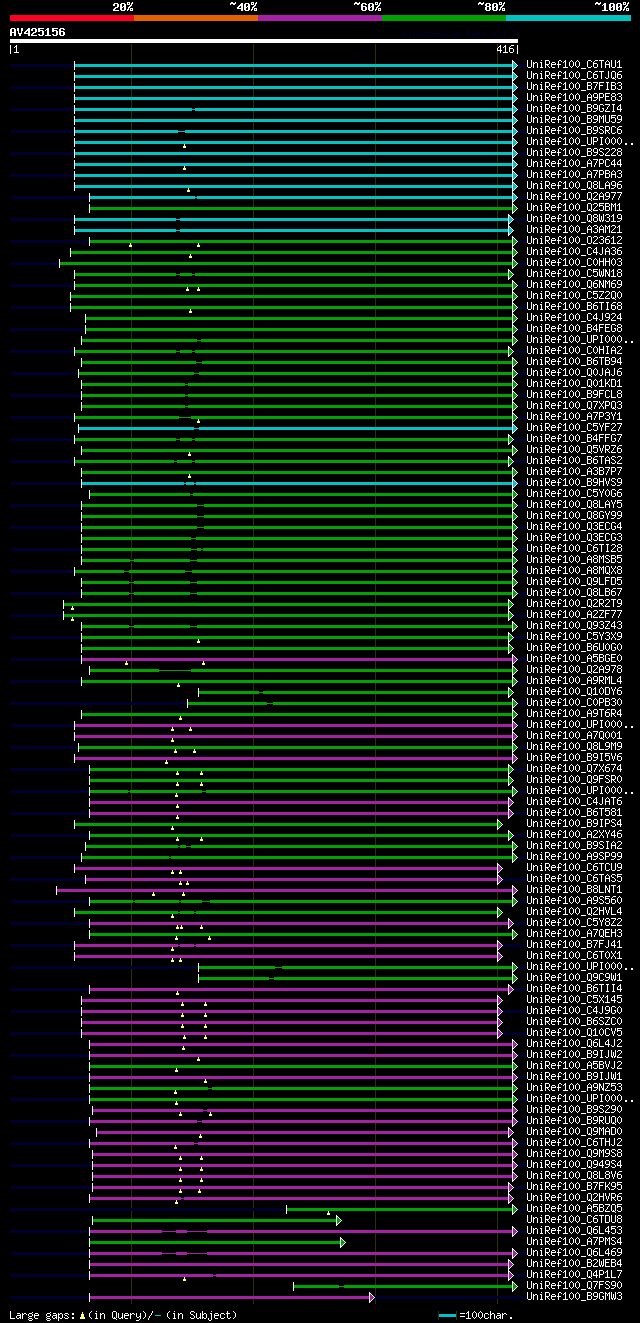The height and width of the screenshot is (1323, 640).
Task: Click the cyan ~100% legend segment
Action: [568, 18]
